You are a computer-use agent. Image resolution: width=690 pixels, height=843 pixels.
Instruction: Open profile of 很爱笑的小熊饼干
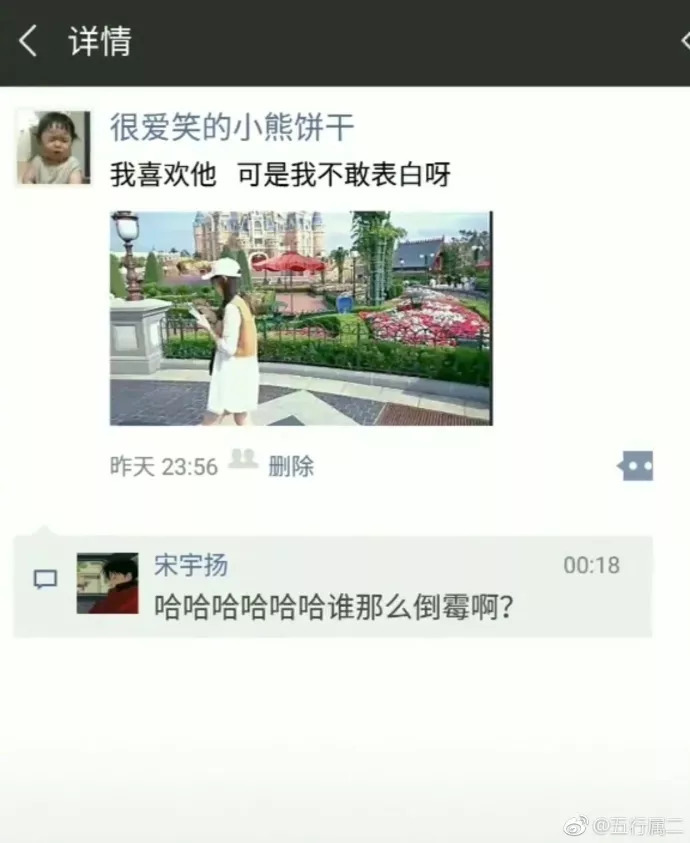(x=232, y=127)
